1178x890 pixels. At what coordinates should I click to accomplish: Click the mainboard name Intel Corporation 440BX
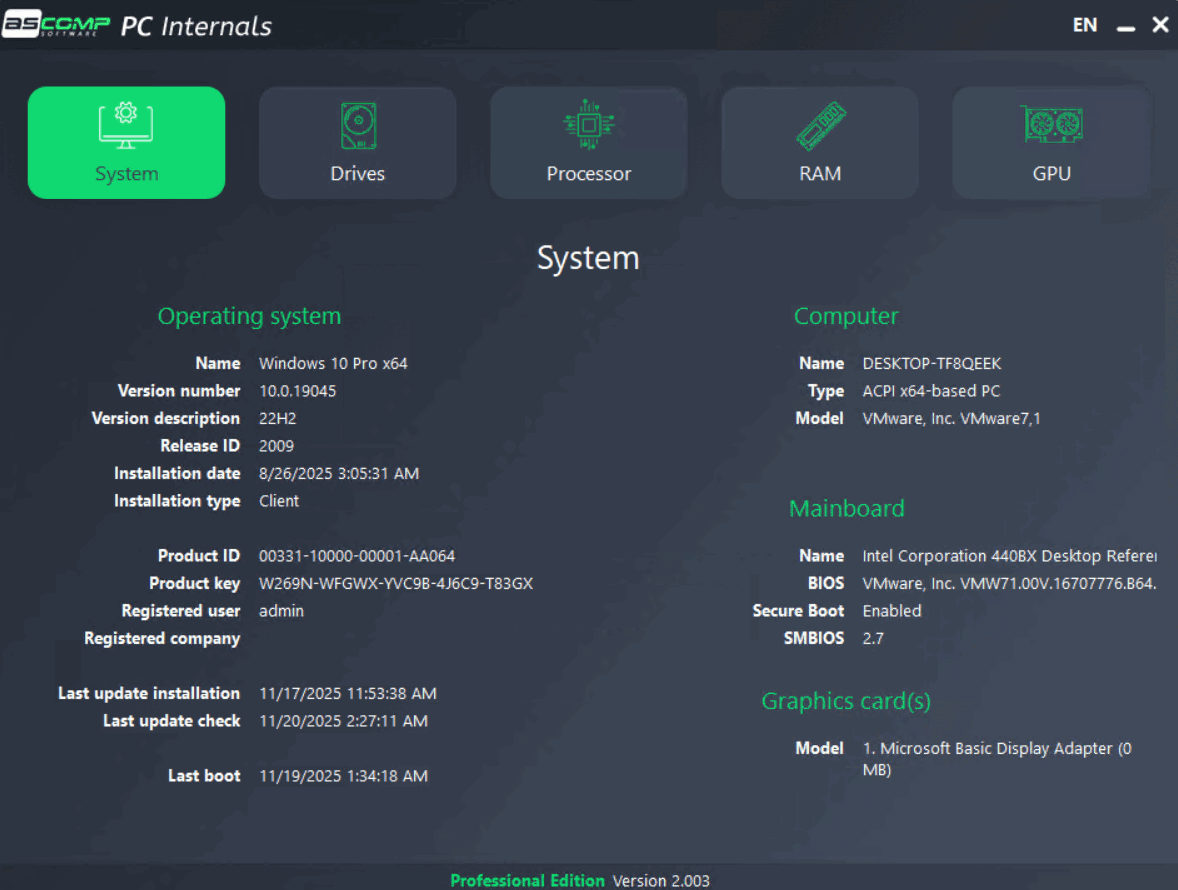pos(1009,556)
